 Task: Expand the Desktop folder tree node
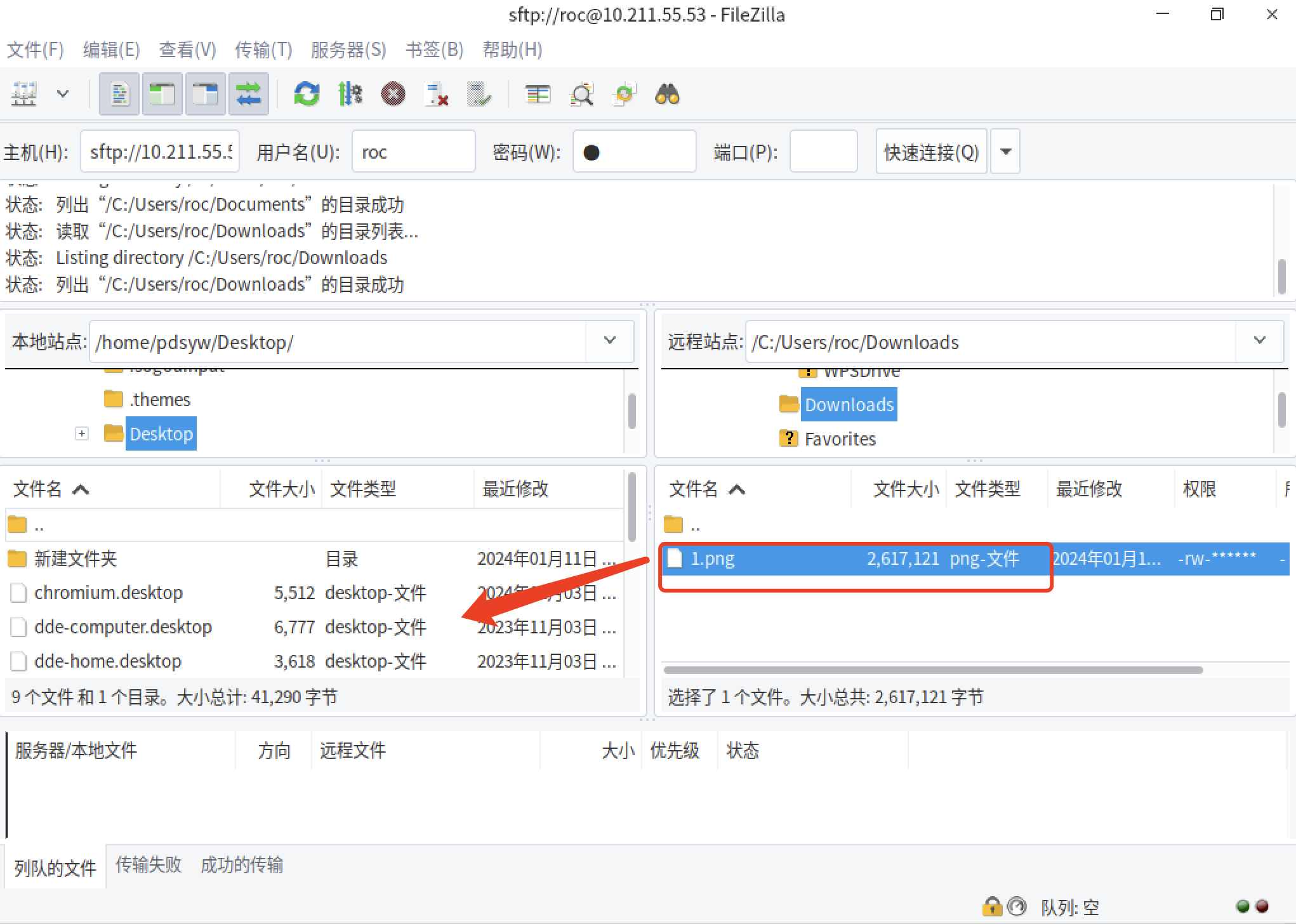pyautogui.click(x=82, y=434)
